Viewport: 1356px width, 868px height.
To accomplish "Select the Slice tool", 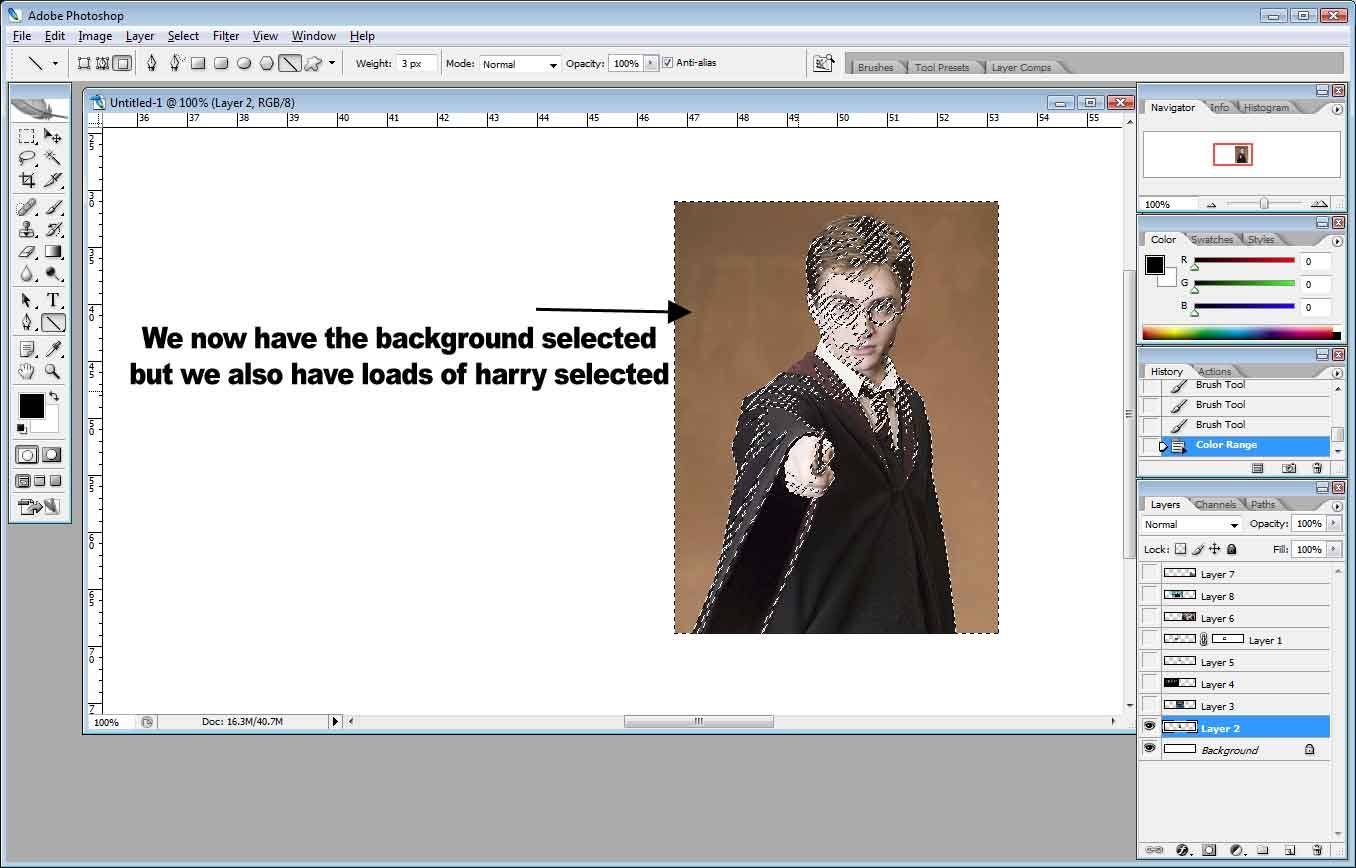I will 53,180.
